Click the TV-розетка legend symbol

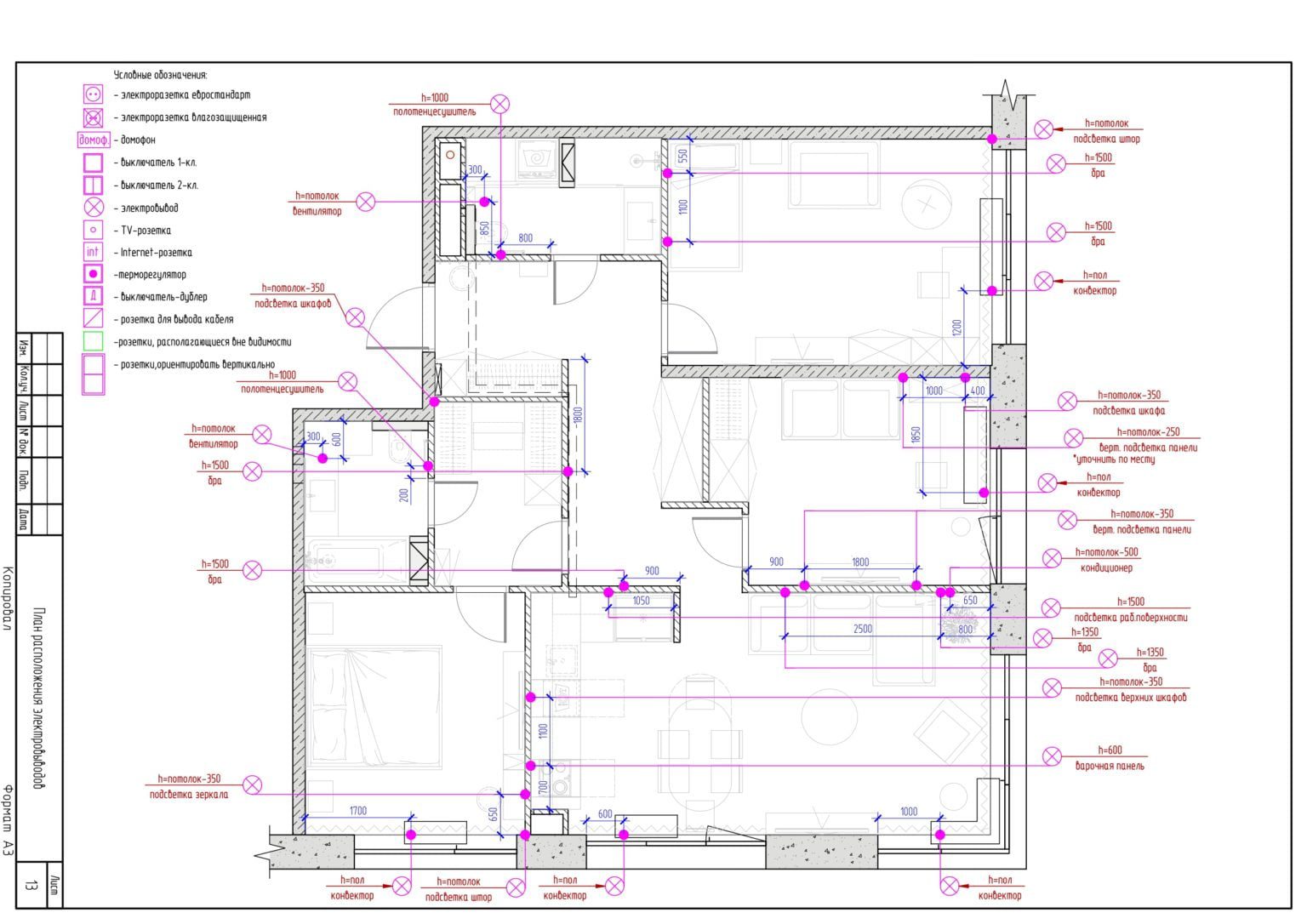click(93, 230)
